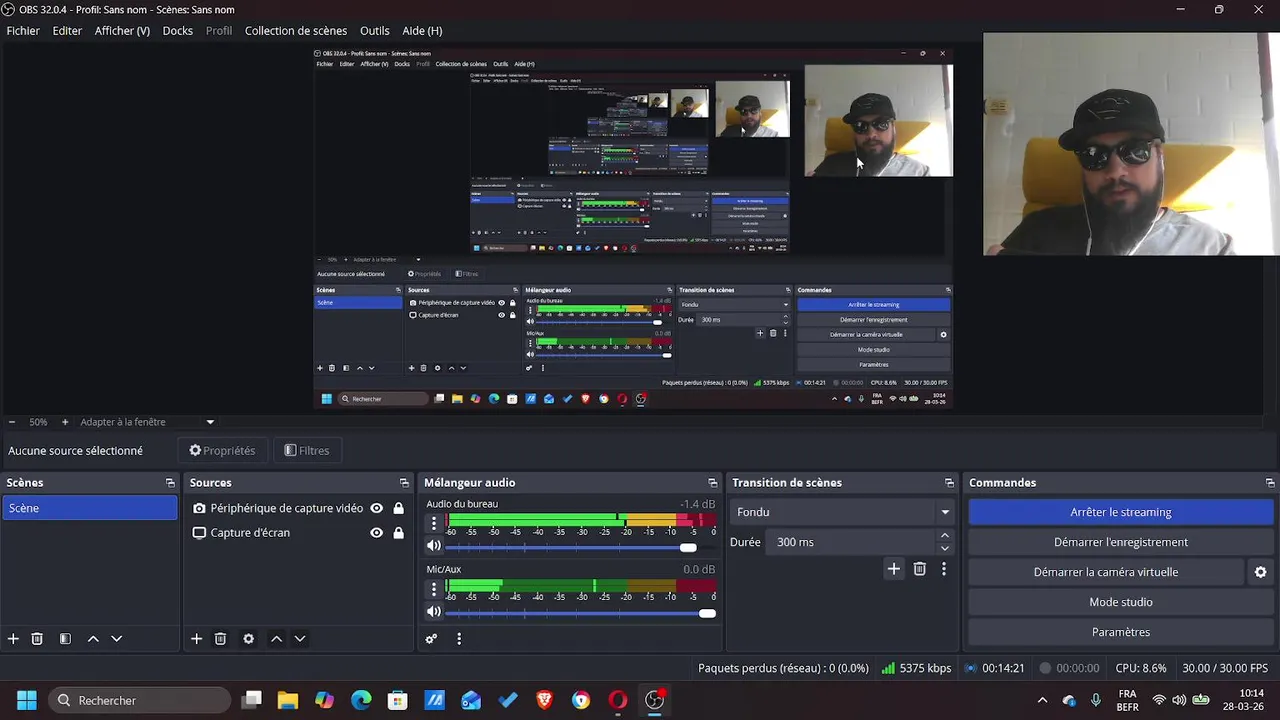This screenshot has height=720, width=1280.
Task: Open the Filtres button for the source
Action: pos(306,451)
